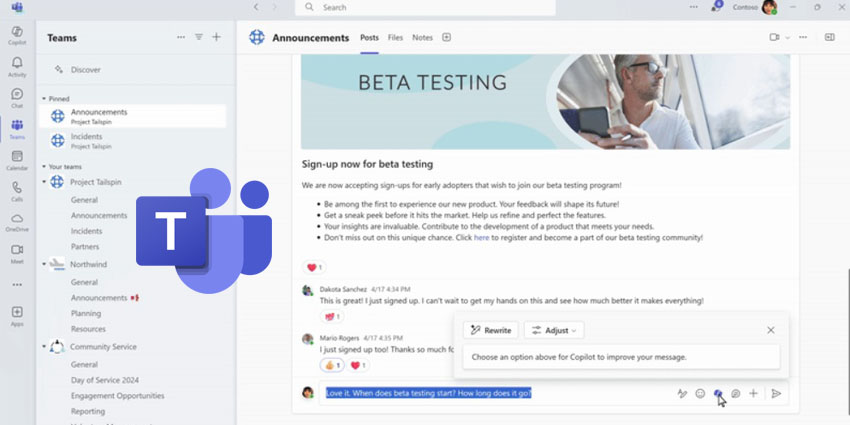850x425 pixels.
Task: Open Meet in the app rail
Action: pos(17,253)
